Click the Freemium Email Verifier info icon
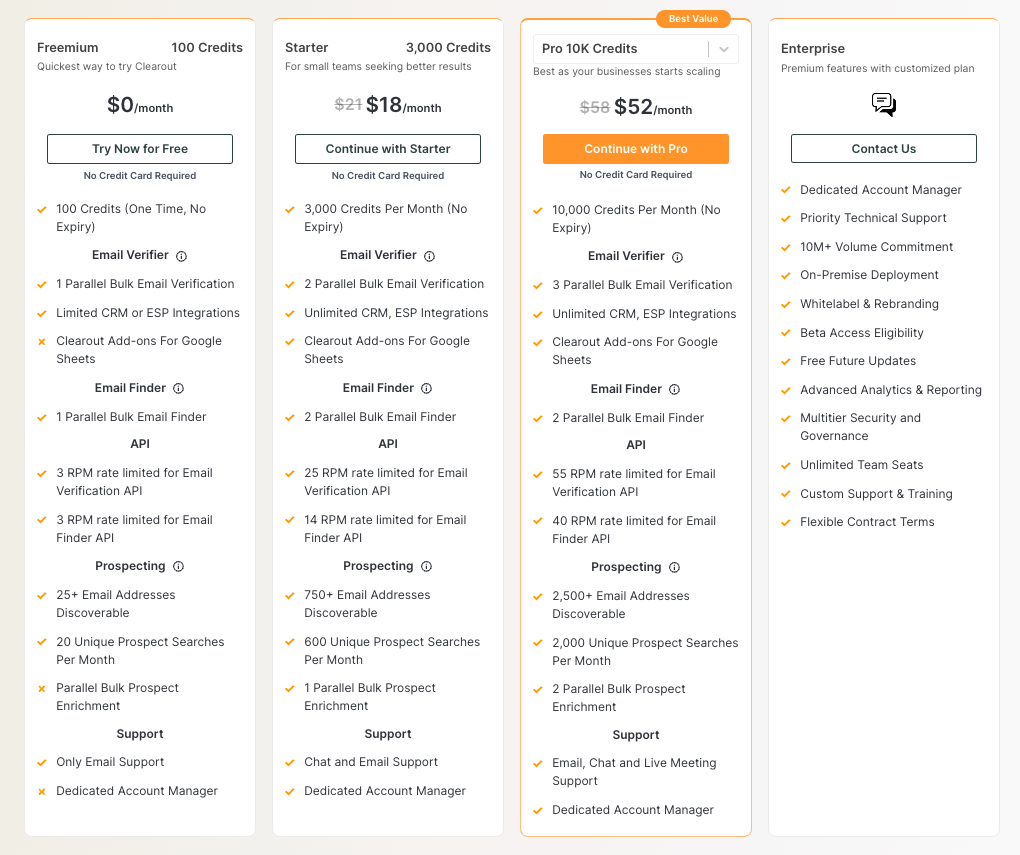 coord(182,256)
